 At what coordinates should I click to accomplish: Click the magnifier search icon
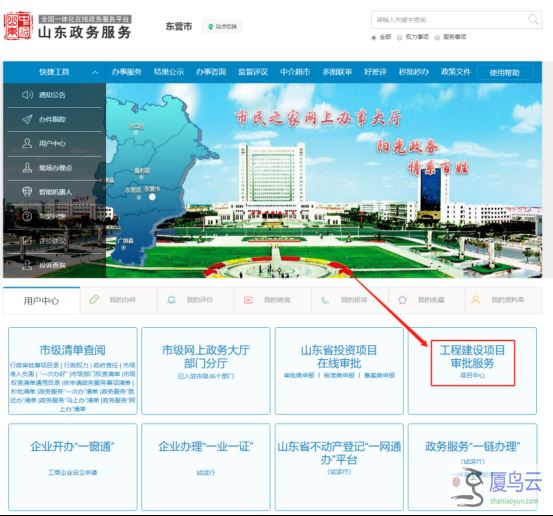pos(533,19)
